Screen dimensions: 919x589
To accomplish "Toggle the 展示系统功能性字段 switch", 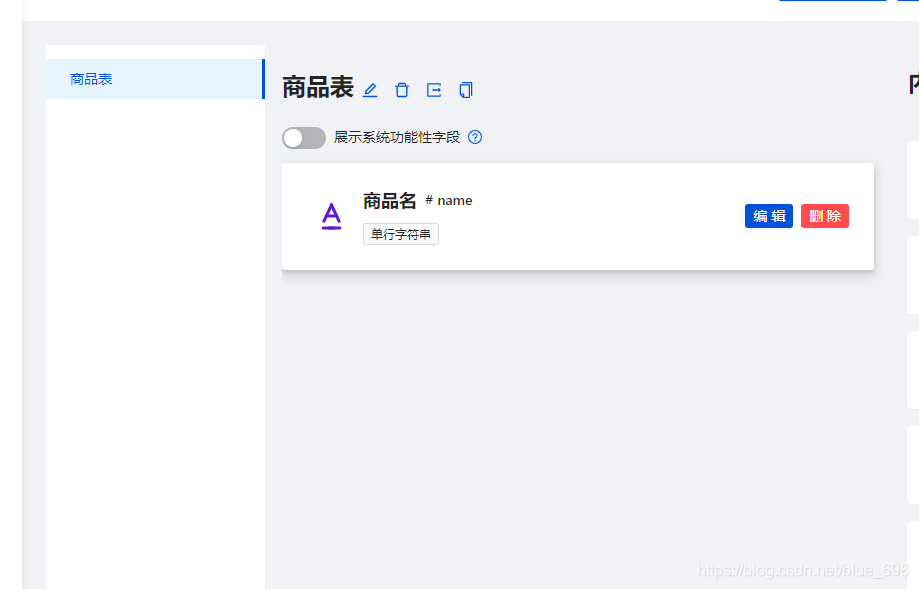I will (304, 138).
